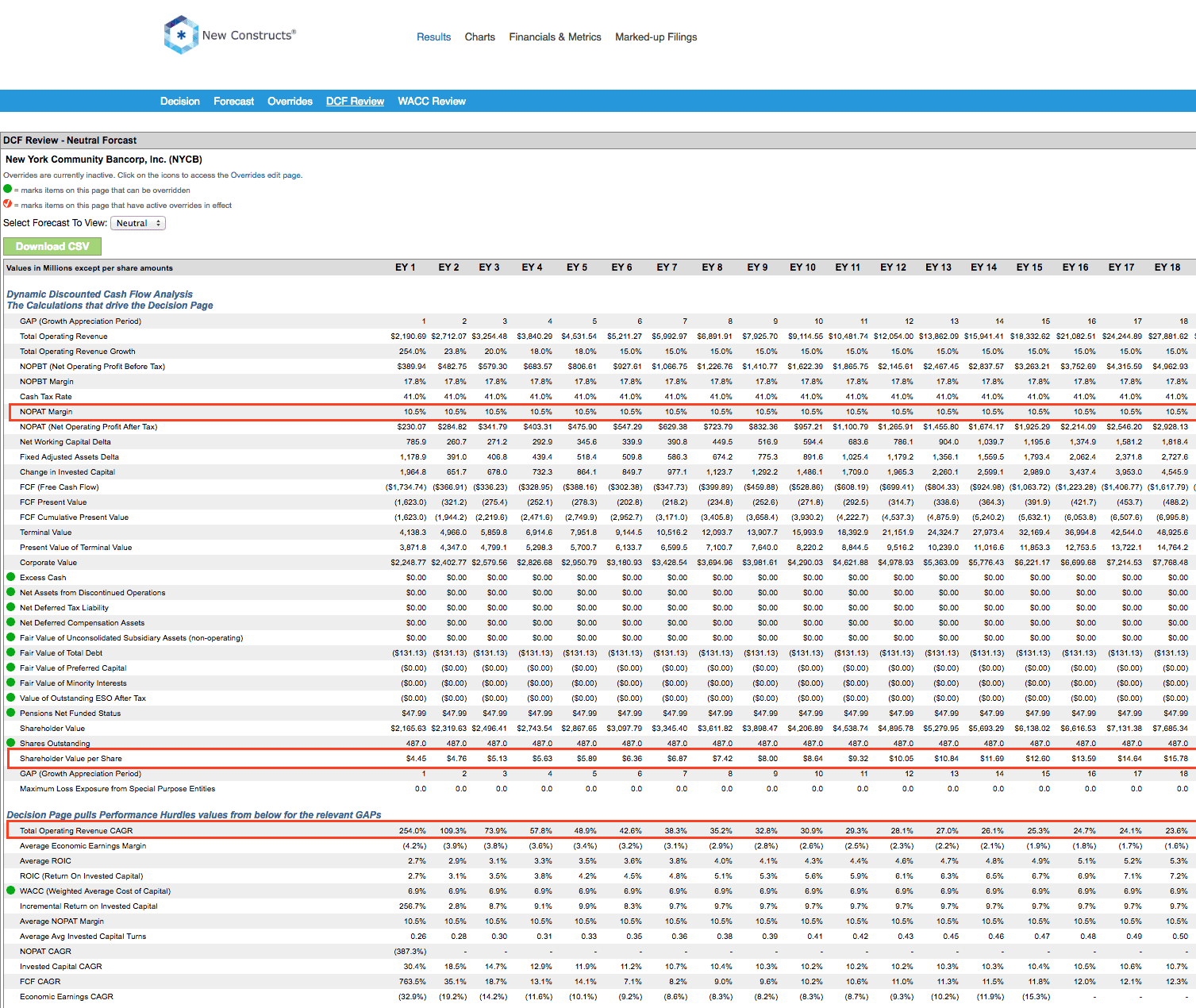
Task: Click the EY 1 shareholder value per share $4.45
Action: point(416,759)
